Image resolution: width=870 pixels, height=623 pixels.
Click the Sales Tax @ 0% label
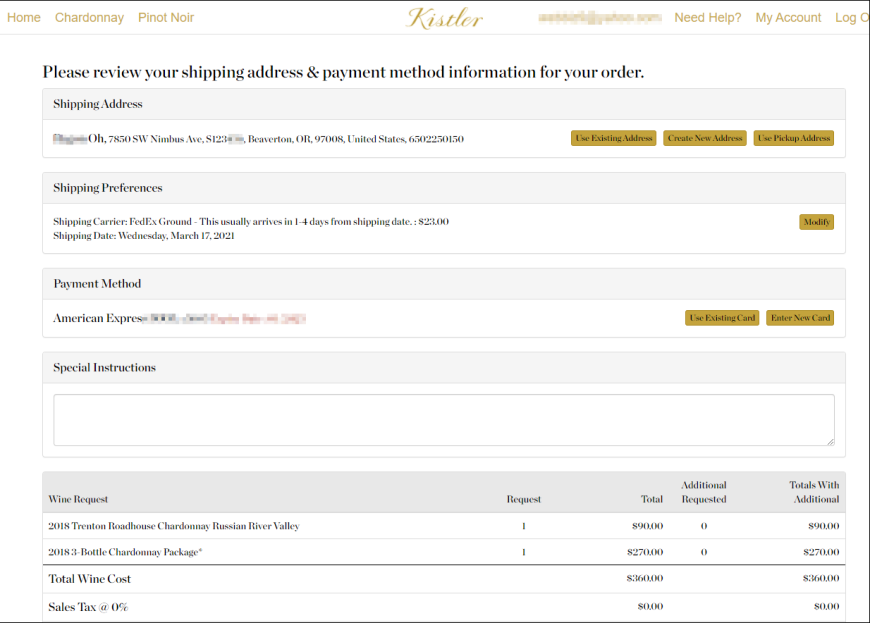(x=88, y=607)
